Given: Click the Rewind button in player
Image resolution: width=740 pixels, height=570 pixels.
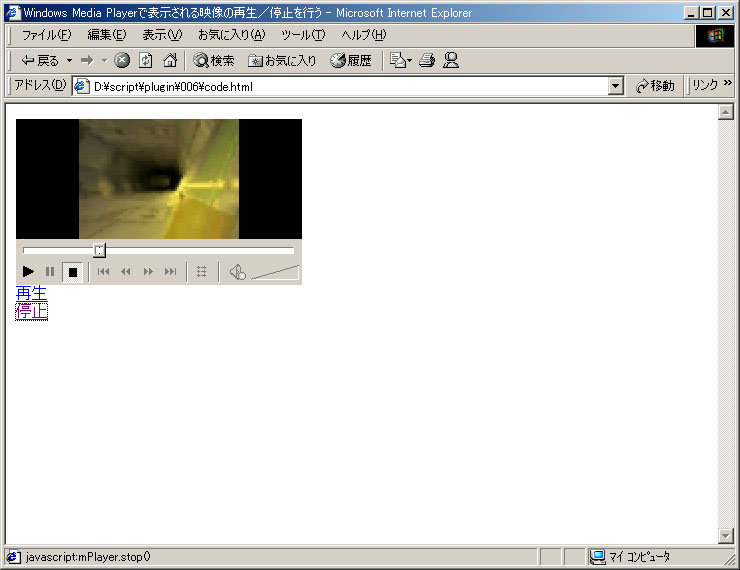Looking at the screenshot, I should pyautogui.click(x=126, y=272).
